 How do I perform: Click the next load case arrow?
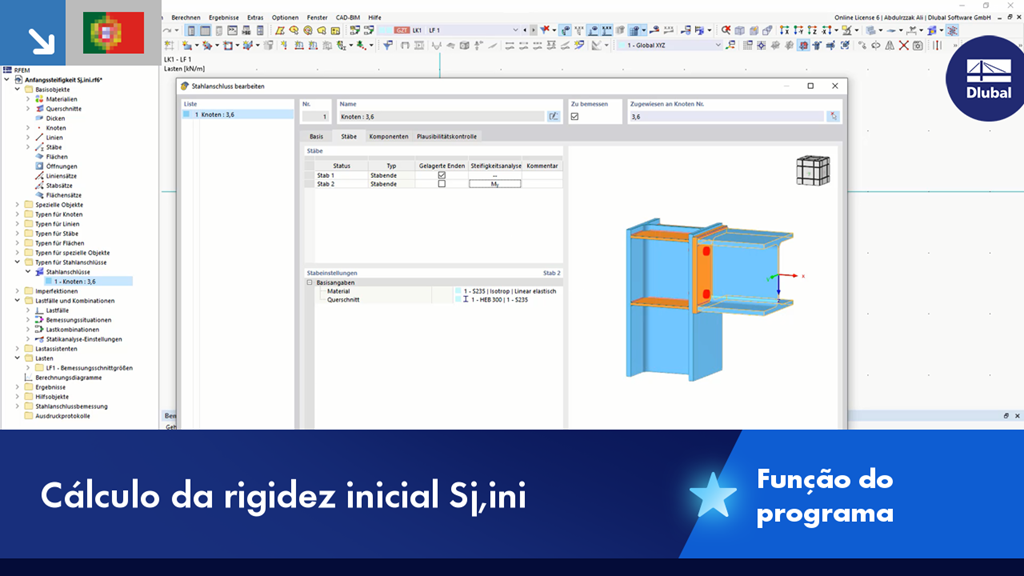click(533, 30)
